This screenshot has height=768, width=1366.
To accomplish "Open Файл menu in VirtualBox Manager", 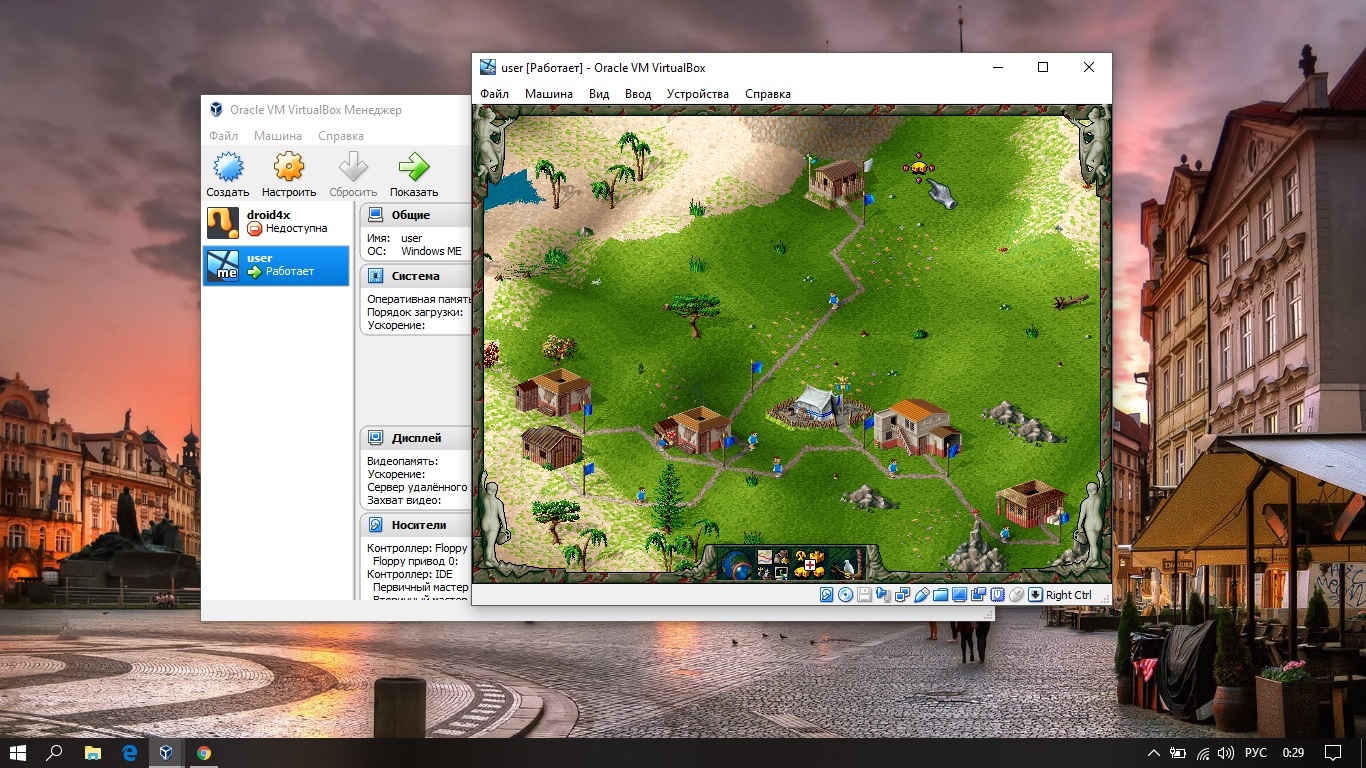I will point(223,136).
